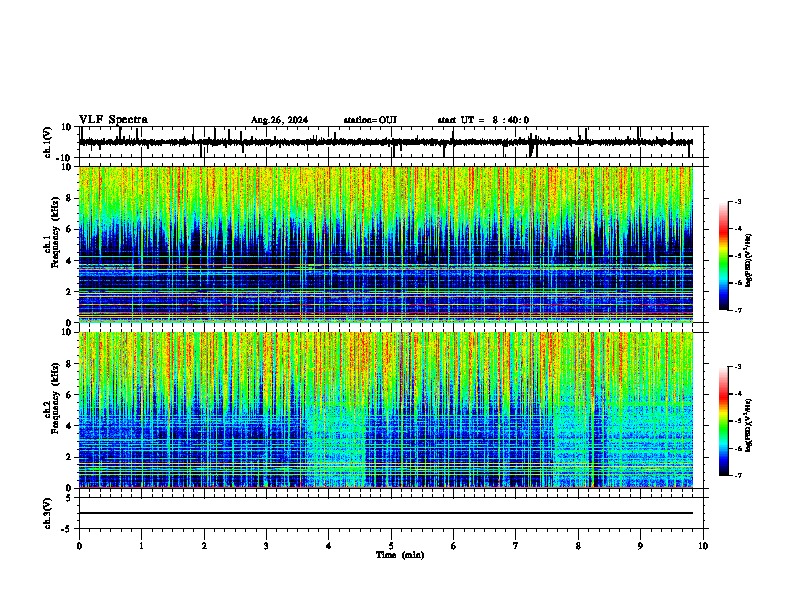Click time axis tick label "7"
Screen dimensions: 792x612
(x=516, y=546)
